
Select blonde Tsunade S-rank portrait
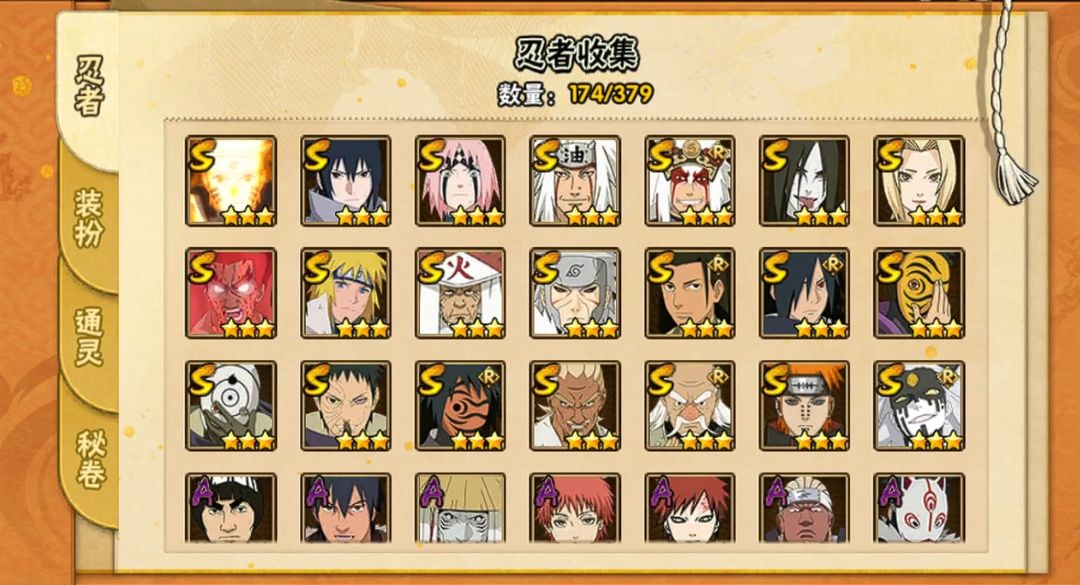tap(919, 181)
